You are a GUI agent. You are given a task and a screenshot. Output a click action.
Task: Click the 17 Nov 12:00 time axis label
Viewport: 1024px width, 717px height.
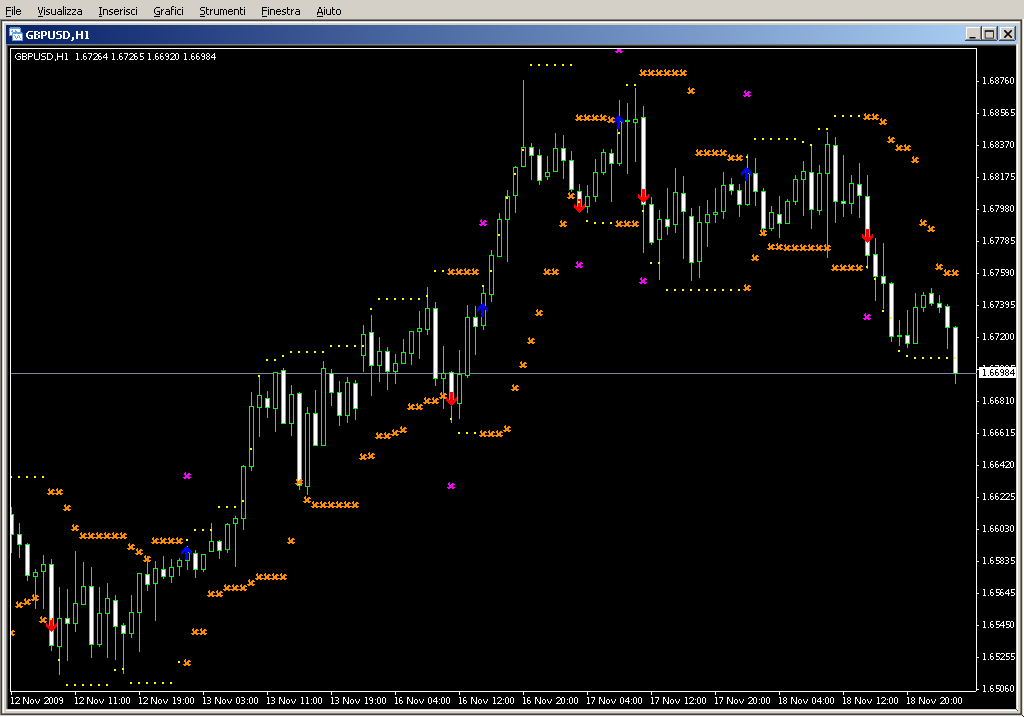pyautogui.click(x=678, y=701)
